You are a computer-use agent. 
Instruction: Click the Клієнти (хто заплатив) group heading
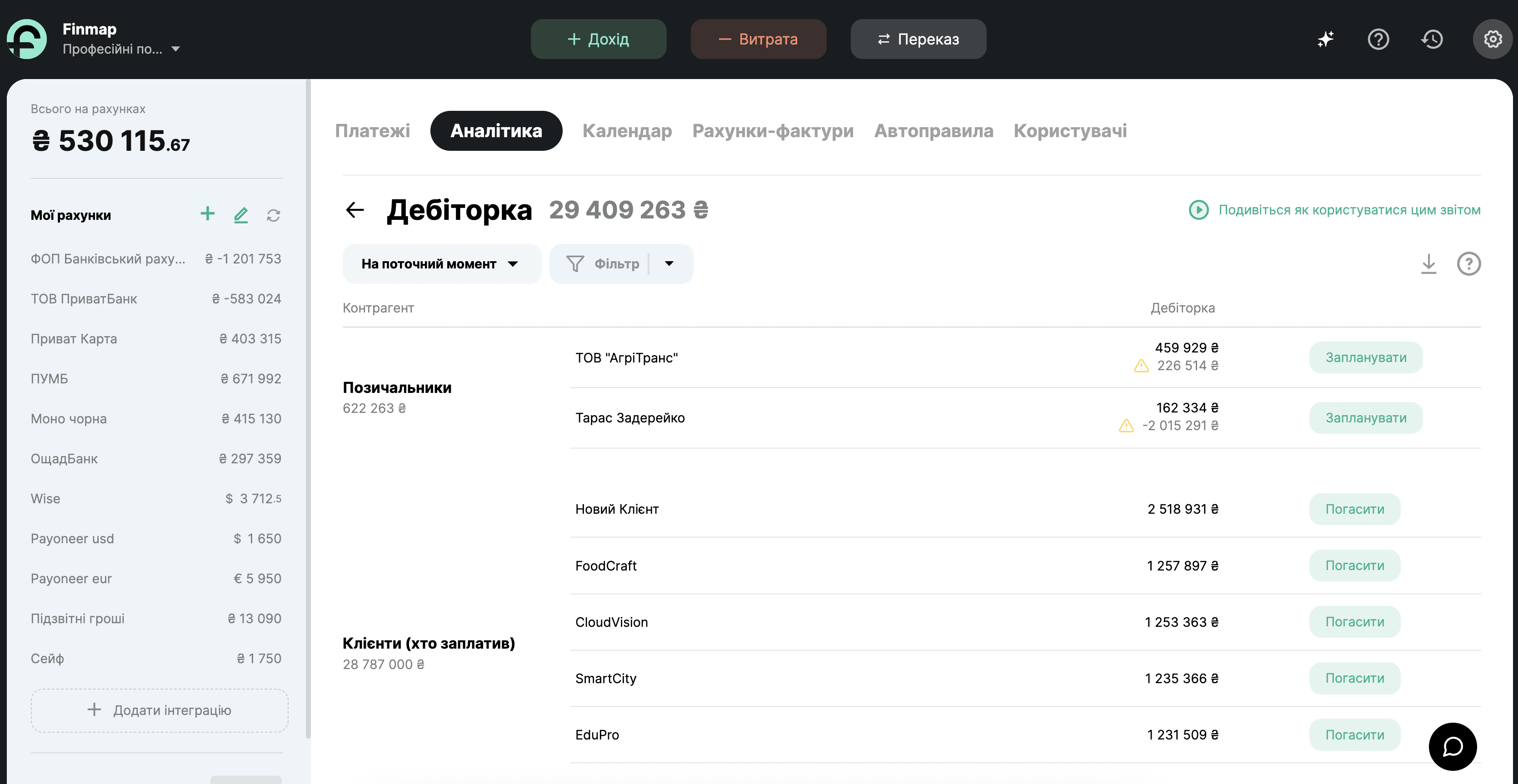429,643
